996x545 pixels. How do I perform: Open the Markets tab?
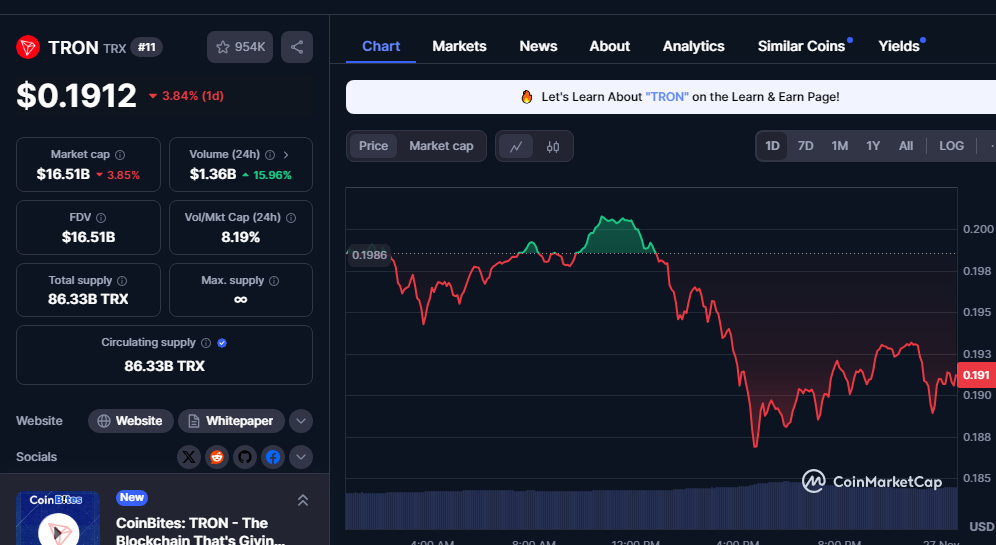coord(459,46)
